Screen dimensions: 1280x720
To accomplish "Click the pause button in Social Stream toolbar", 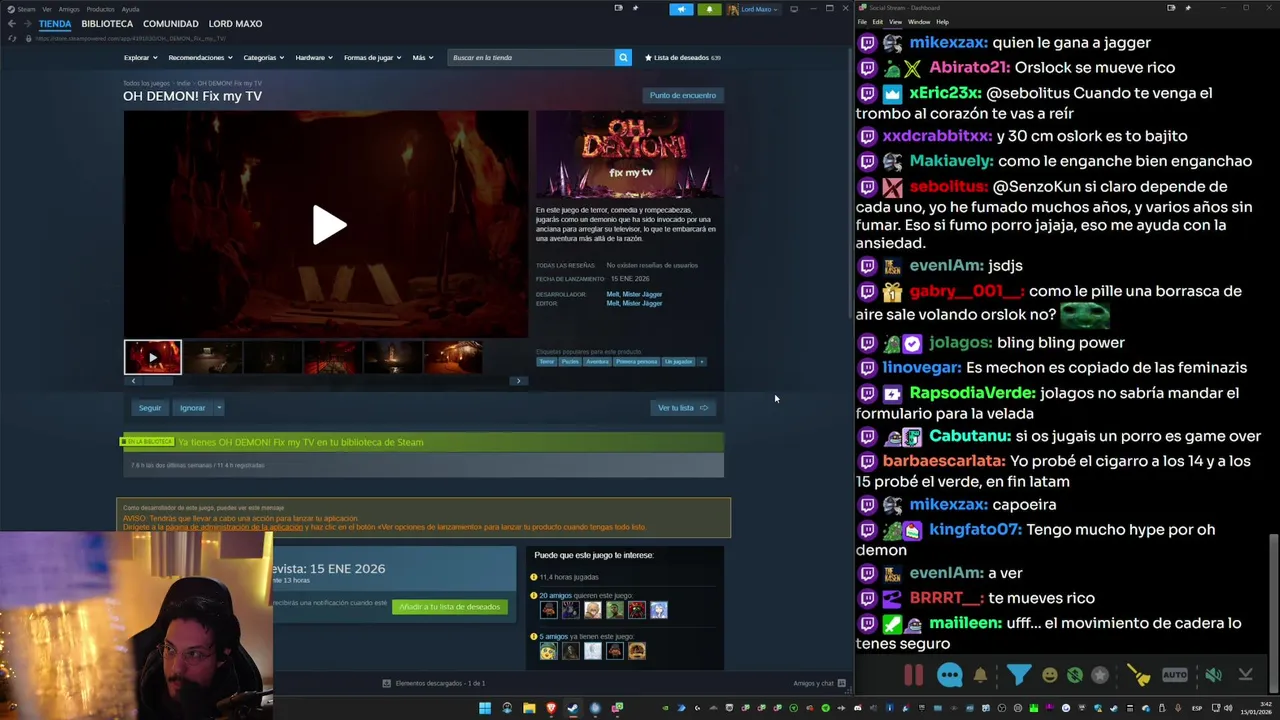I will (x=913, y=675).
